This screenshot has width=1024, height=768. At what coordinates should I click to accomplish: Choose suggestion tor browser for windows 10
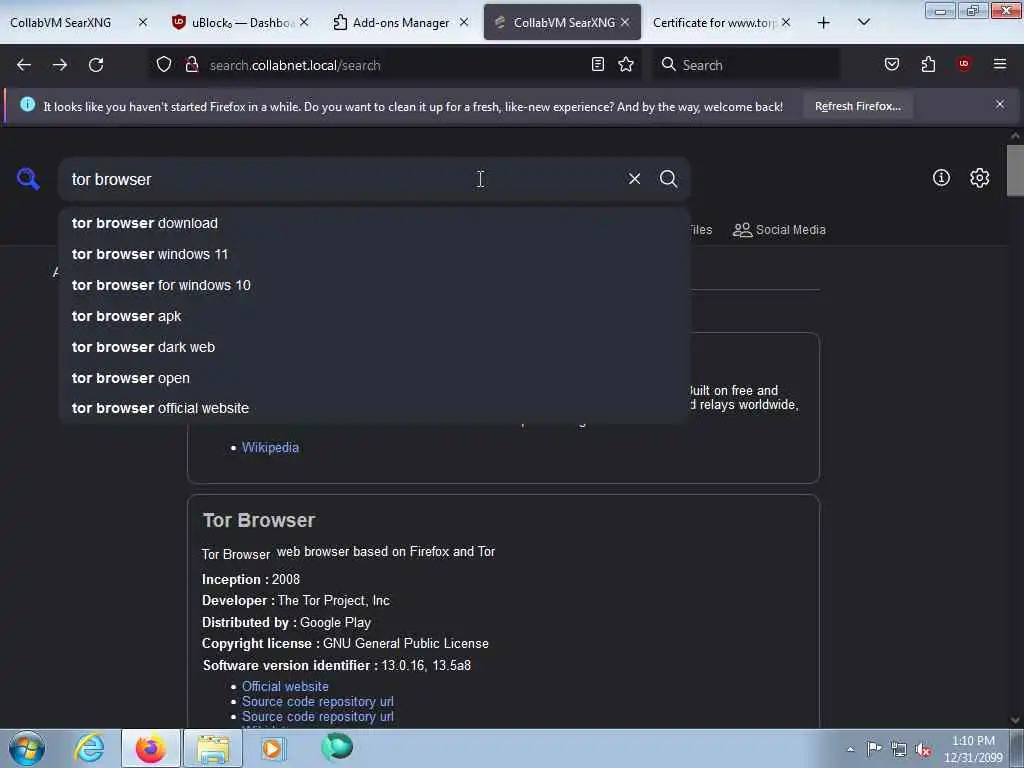[374, 285]
